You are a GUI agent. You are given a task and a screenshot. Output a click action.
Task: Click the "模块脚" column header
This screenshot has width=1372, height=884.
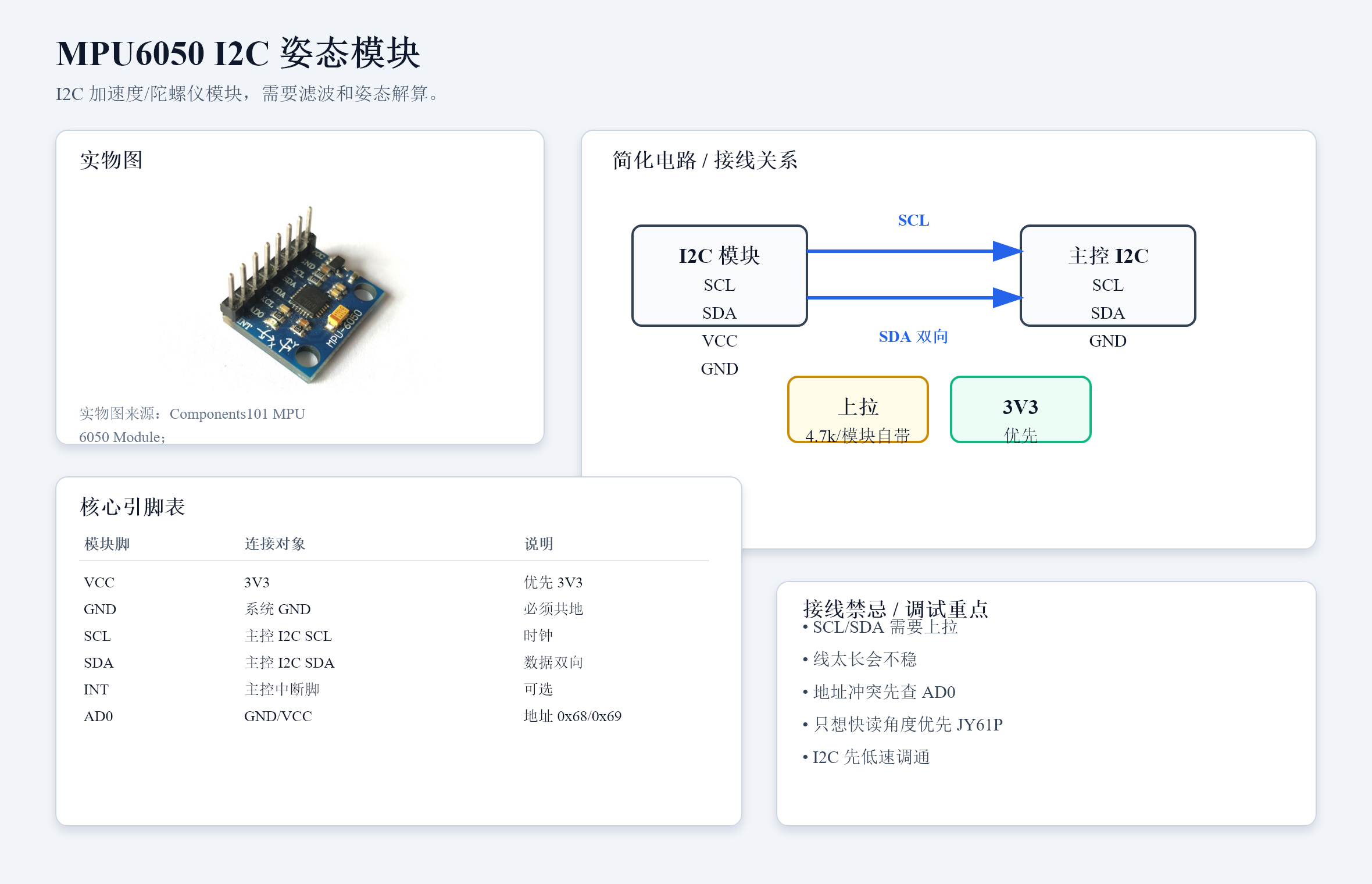coord(107,544)
